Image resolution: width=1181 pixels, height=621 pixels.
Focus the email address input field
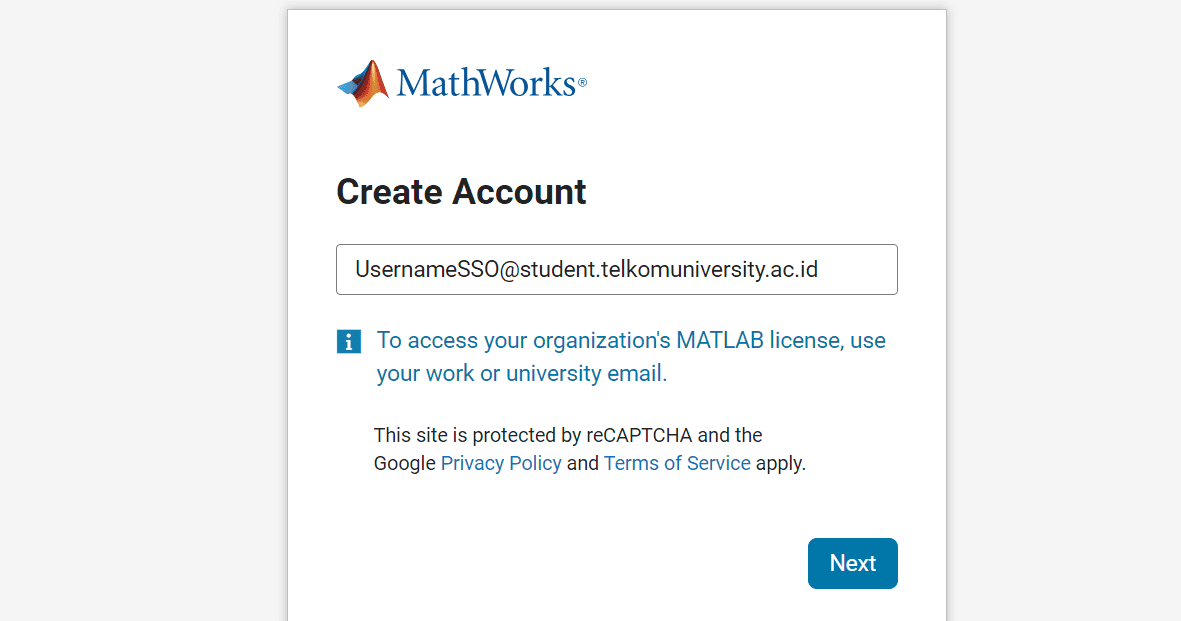coord(617,269)
